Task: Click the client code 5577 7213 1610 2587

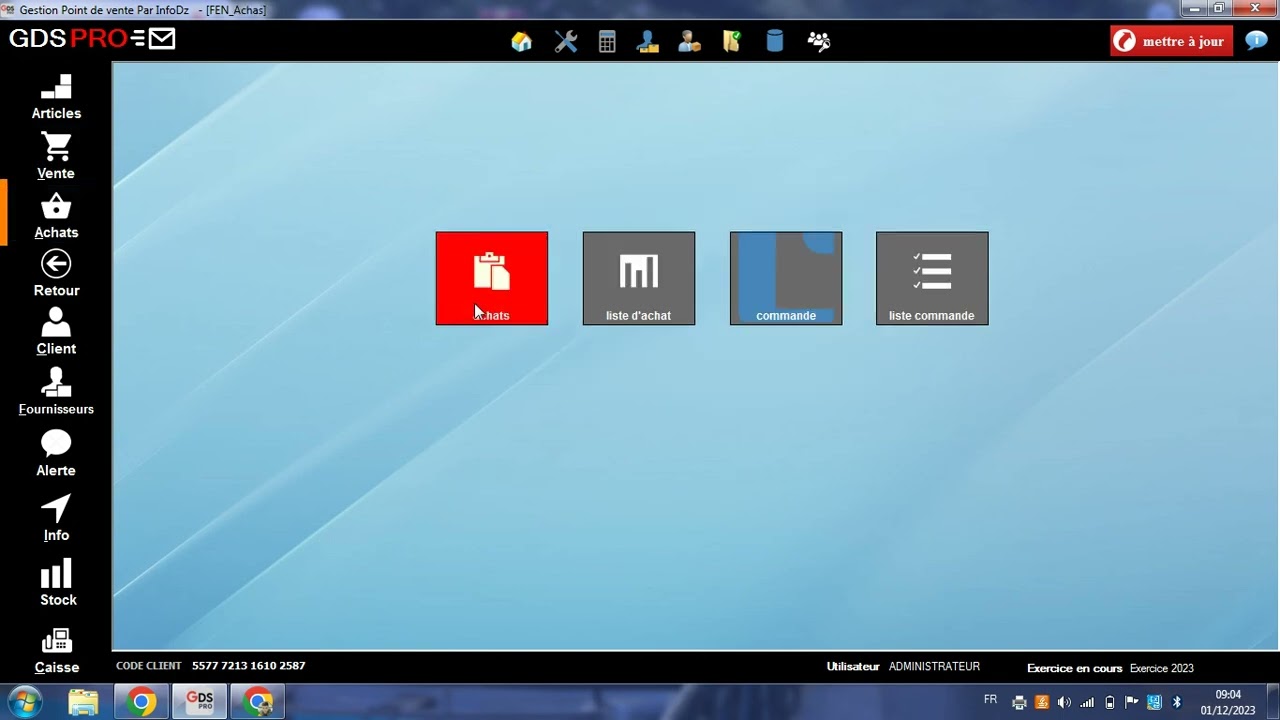Action: coord(249,666)
